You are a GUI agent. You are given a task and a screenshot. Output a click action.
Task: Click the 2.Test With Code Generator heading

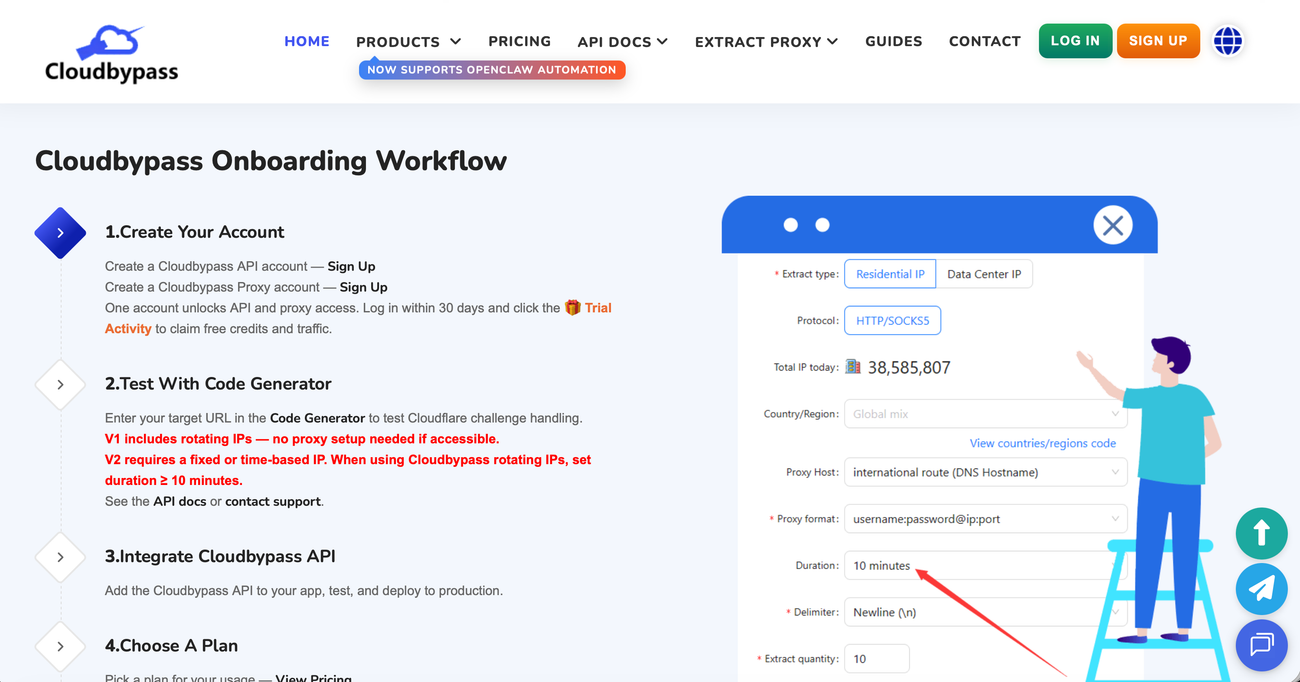click(218, 384)
